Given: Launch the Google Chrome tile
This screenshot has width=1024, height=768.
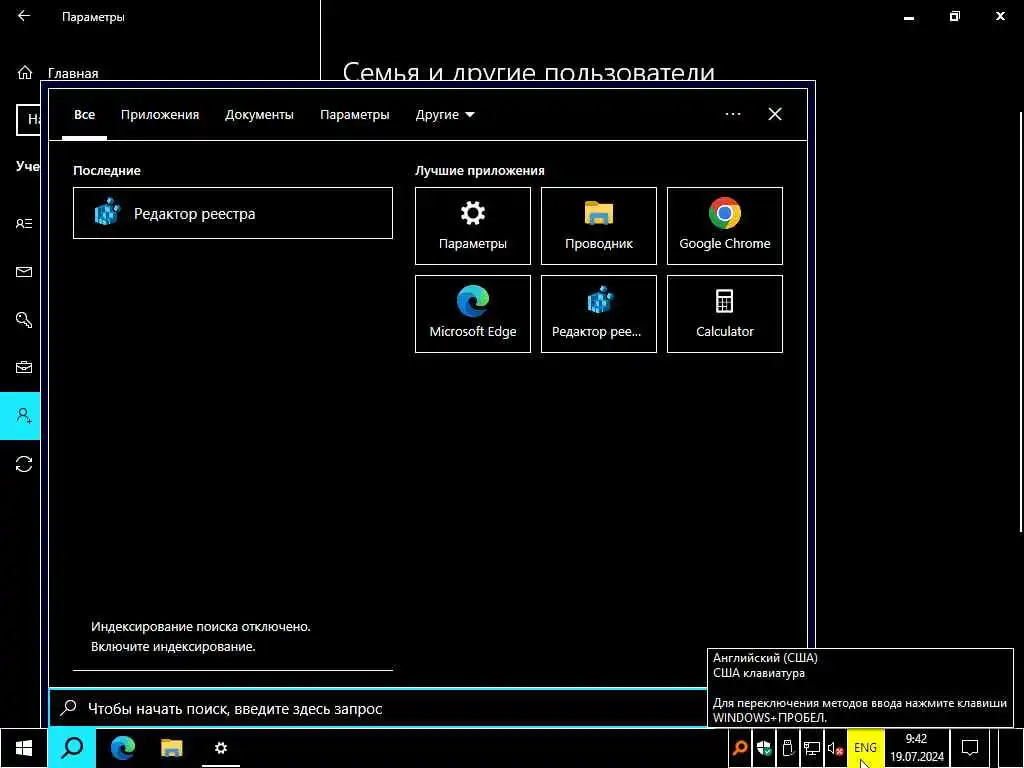Looking at the screenshot, I should 725,226.
